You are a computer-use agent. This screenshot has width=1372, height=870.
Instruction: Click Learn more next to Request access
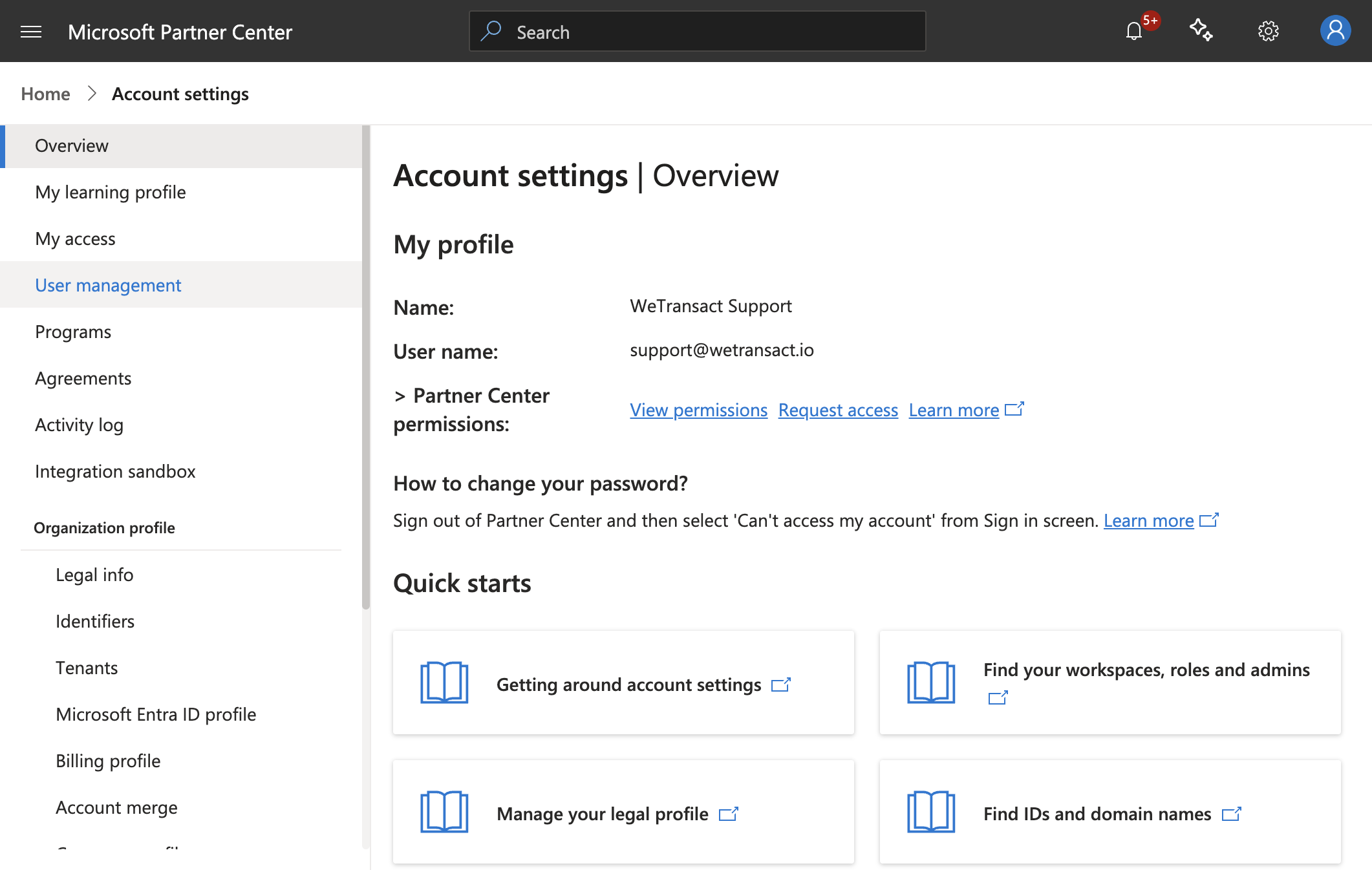954,410
